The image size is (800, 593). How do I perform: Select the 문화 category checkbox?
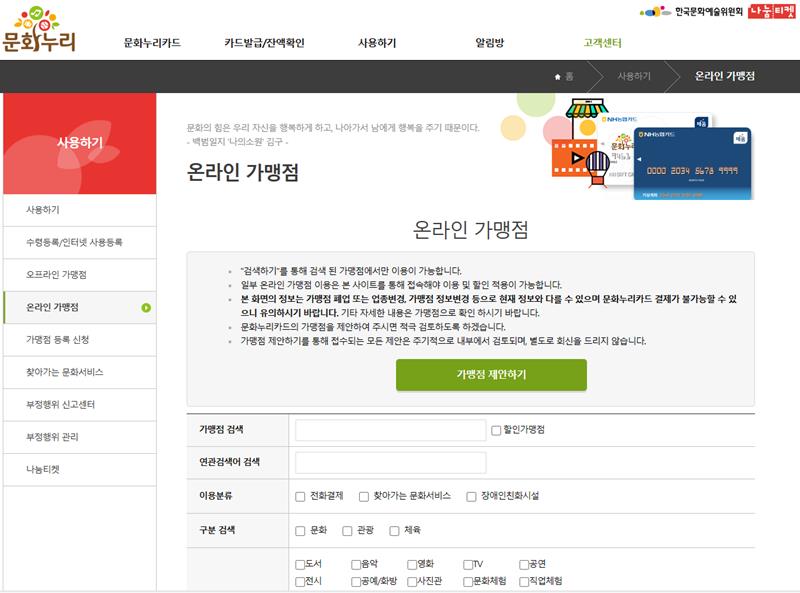pos(300,531)
